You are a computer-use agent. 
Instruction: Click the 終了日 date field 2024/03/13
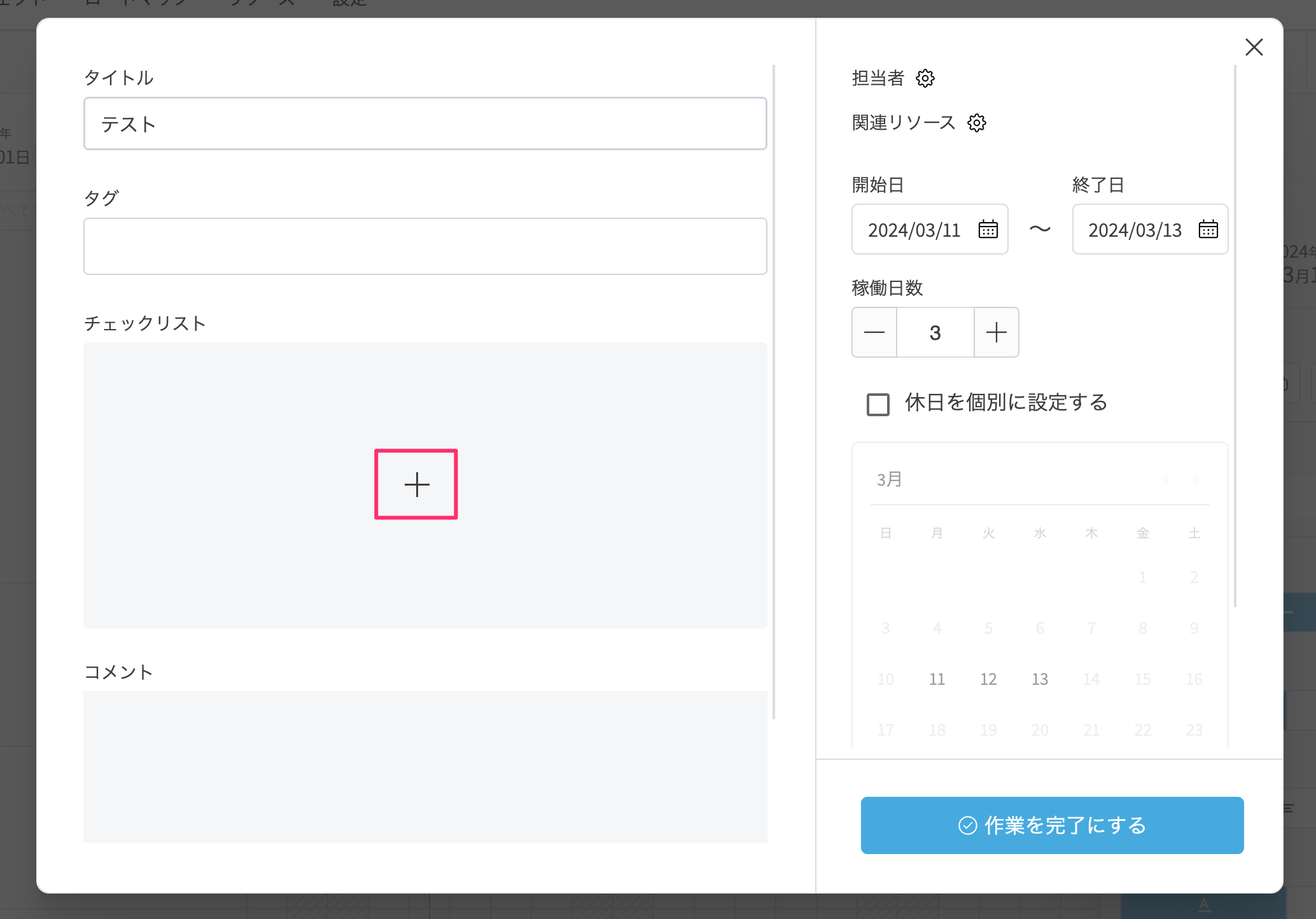click(1134, 230)
